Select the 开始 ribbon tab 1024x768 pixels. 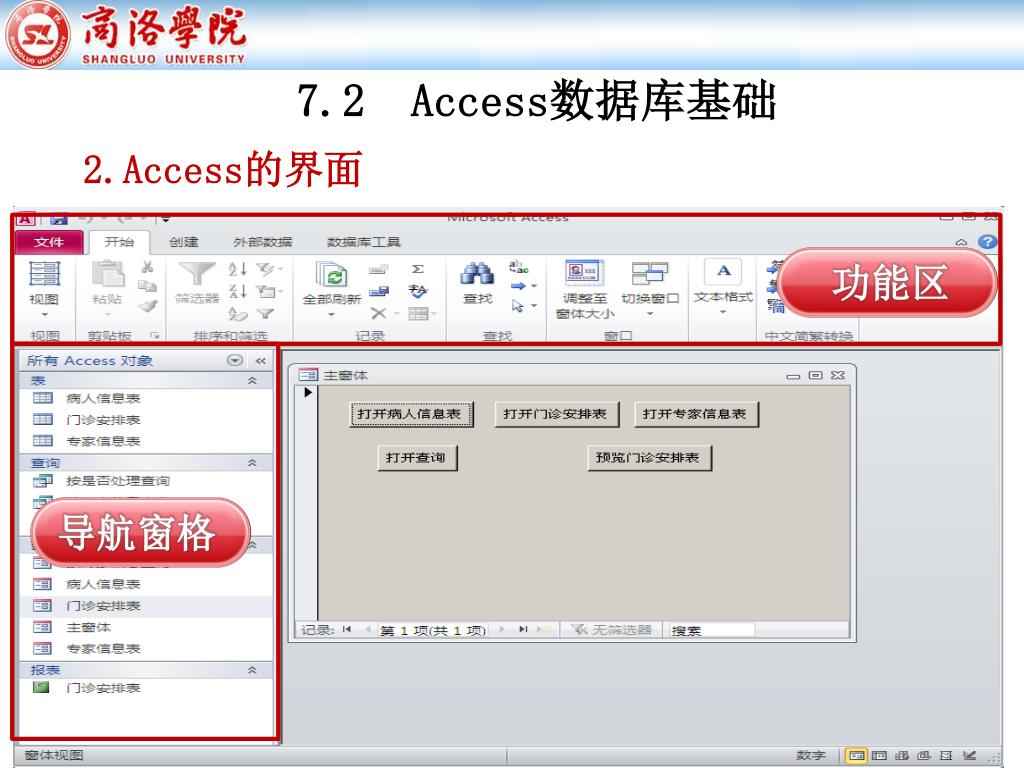point(120,242)
